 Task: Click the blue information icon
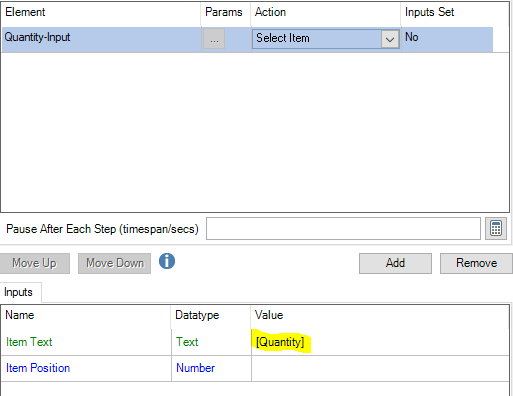[167, 261]
